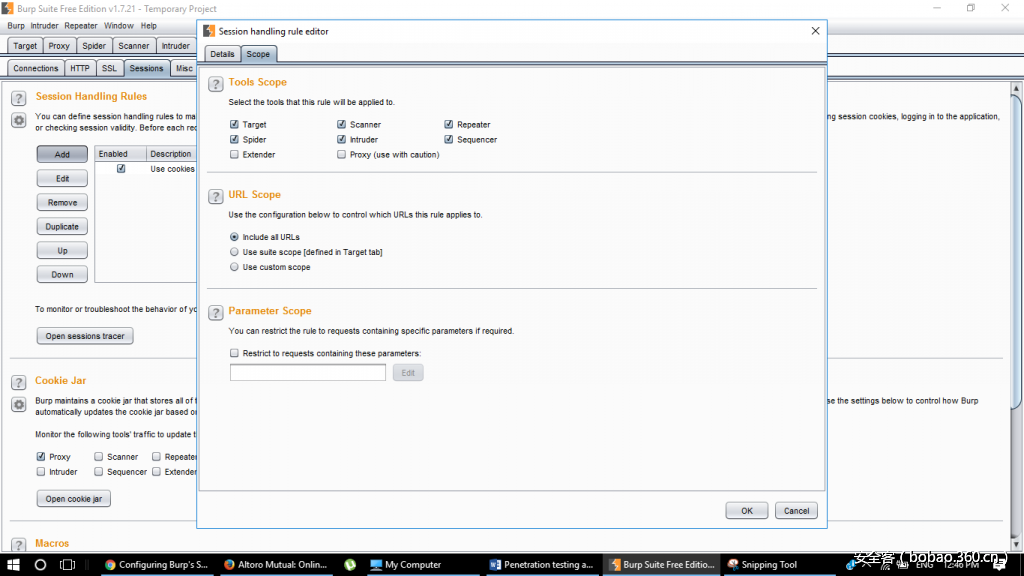Click the Parameter Scope help icon

point(215,313)
